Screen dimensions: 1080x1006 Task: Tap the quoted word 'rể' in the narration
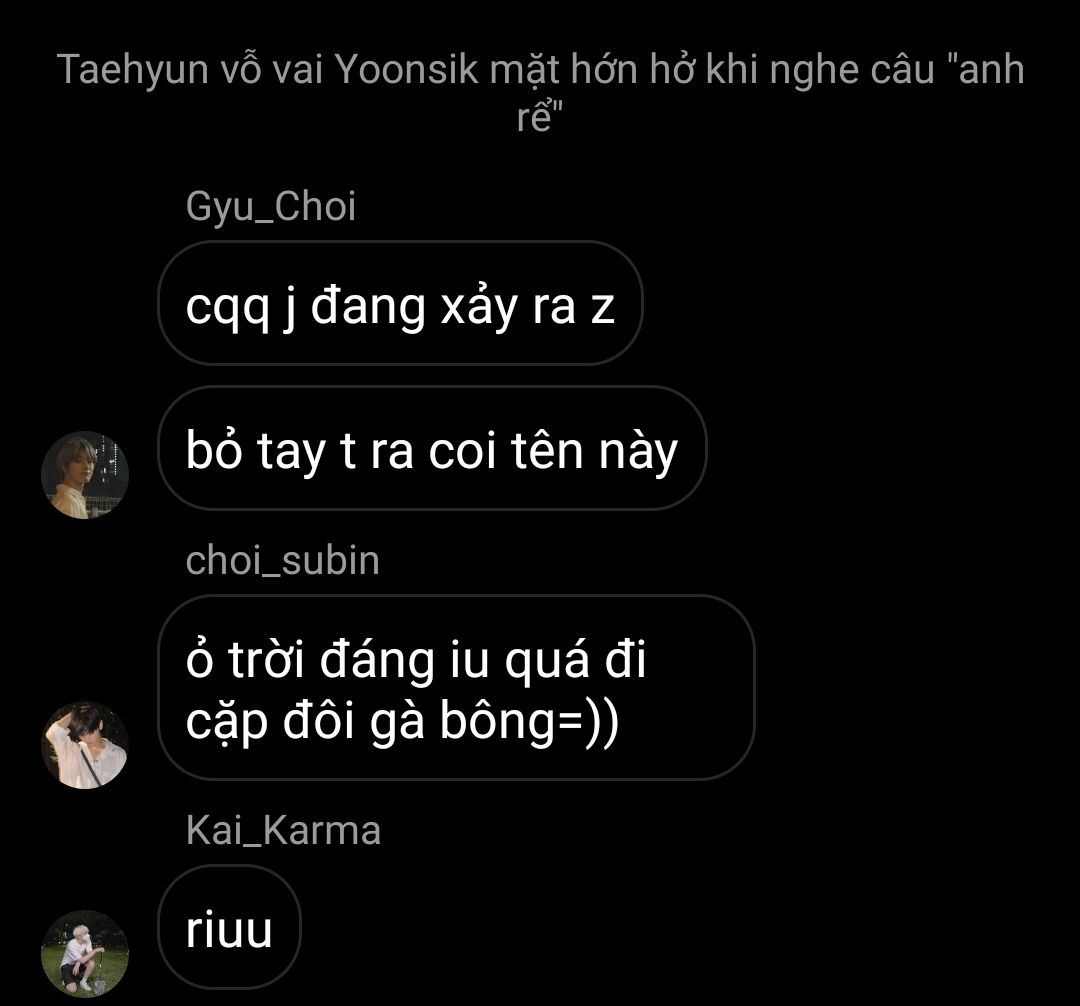point(536,116)
